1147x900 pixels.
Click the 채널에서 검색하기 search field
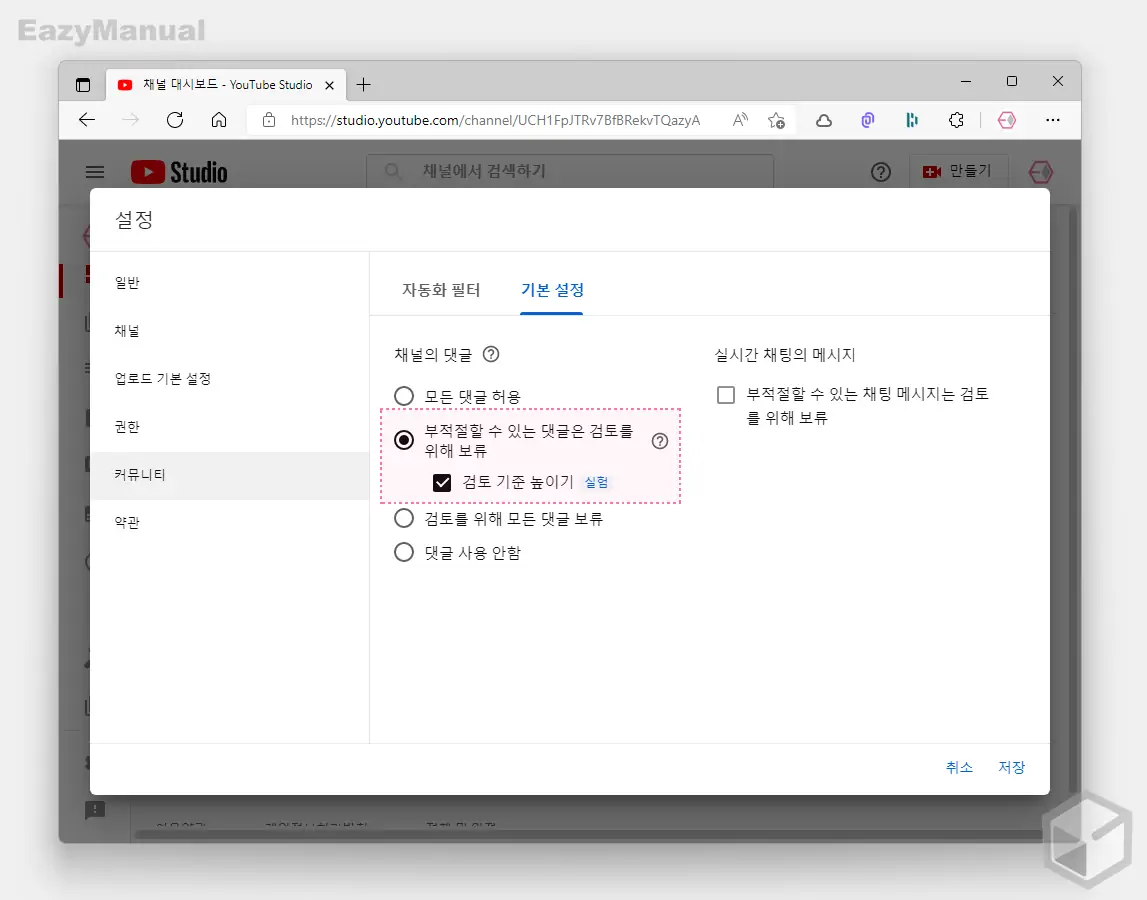pos(570,171)
